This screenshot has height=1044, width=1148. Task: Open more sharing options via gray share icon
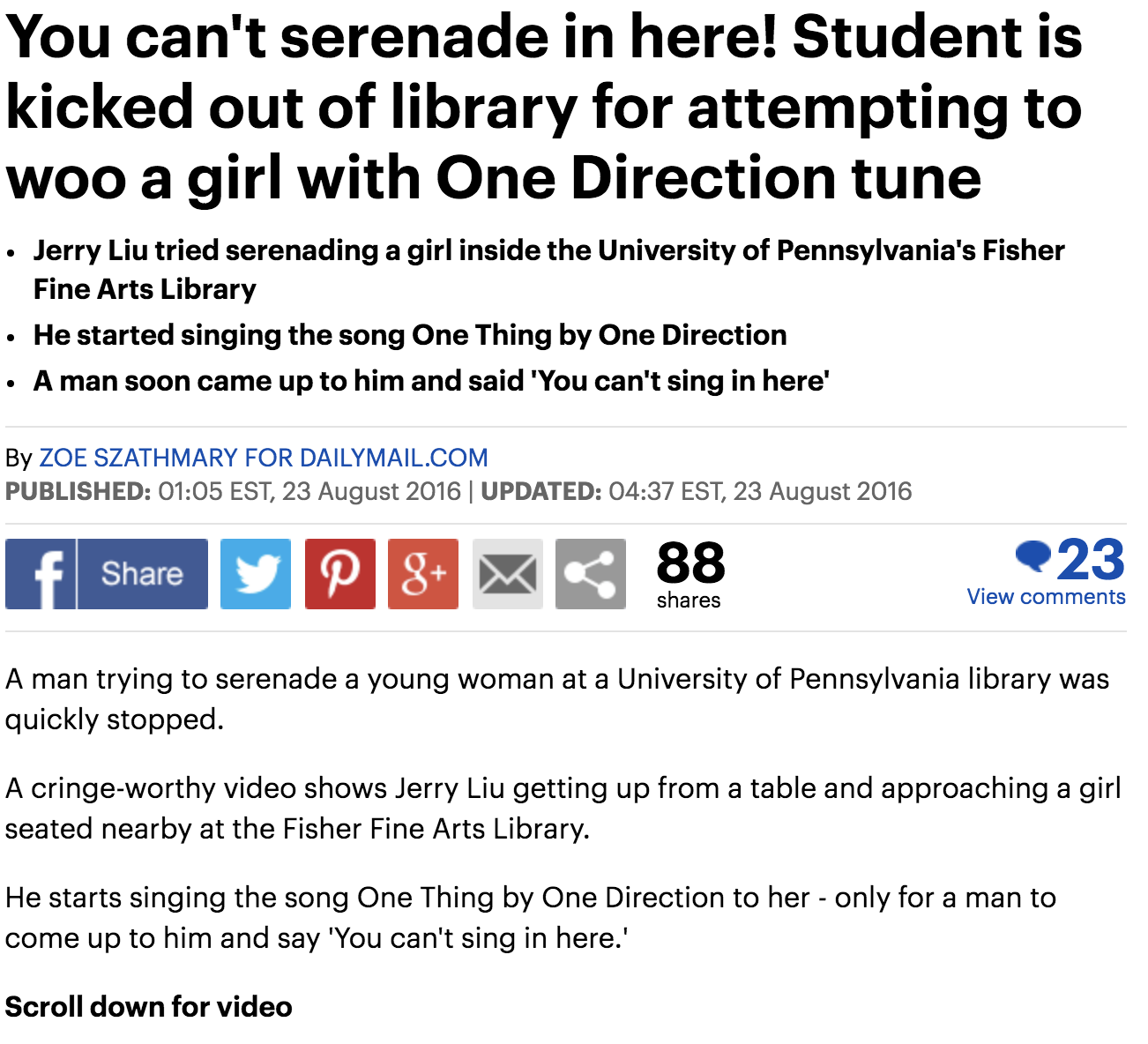[x=591, y=574]
